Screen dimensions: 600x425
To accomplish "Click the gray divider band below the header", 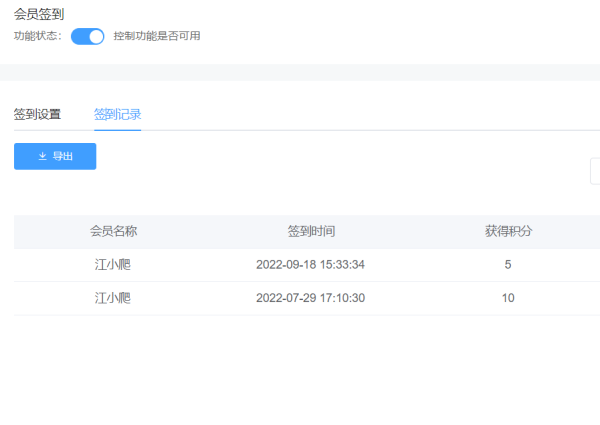I will click(x=300, y=72).
